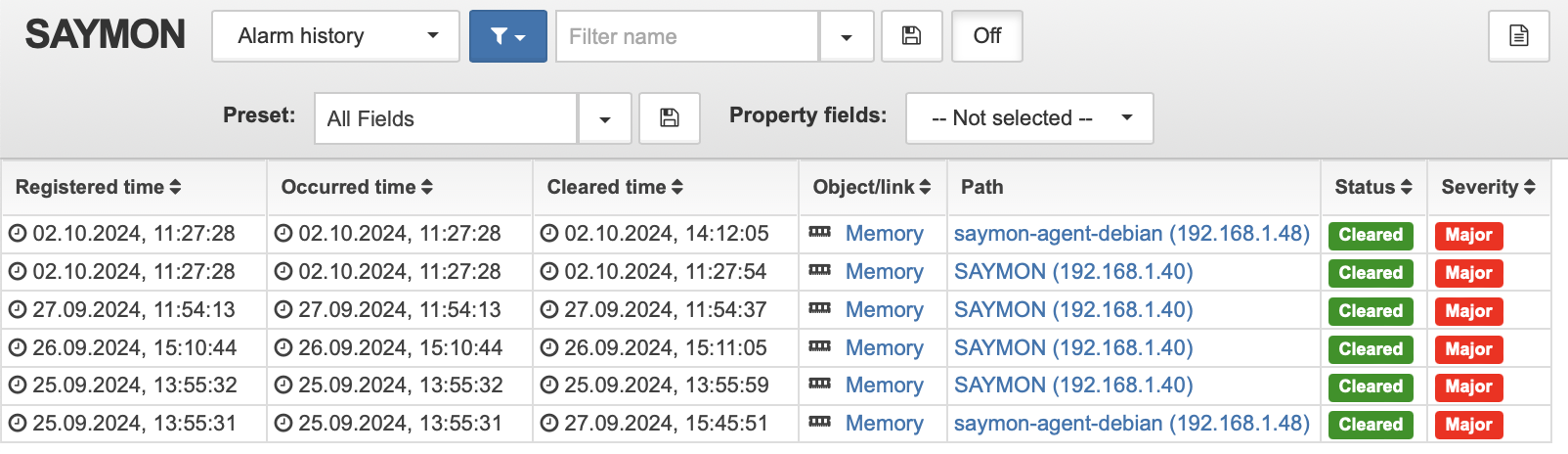Viewport: 1568px width, 454px height.
Task: Focus the Filter name input field
Action: pyautogui.click(x=687, y=36)
